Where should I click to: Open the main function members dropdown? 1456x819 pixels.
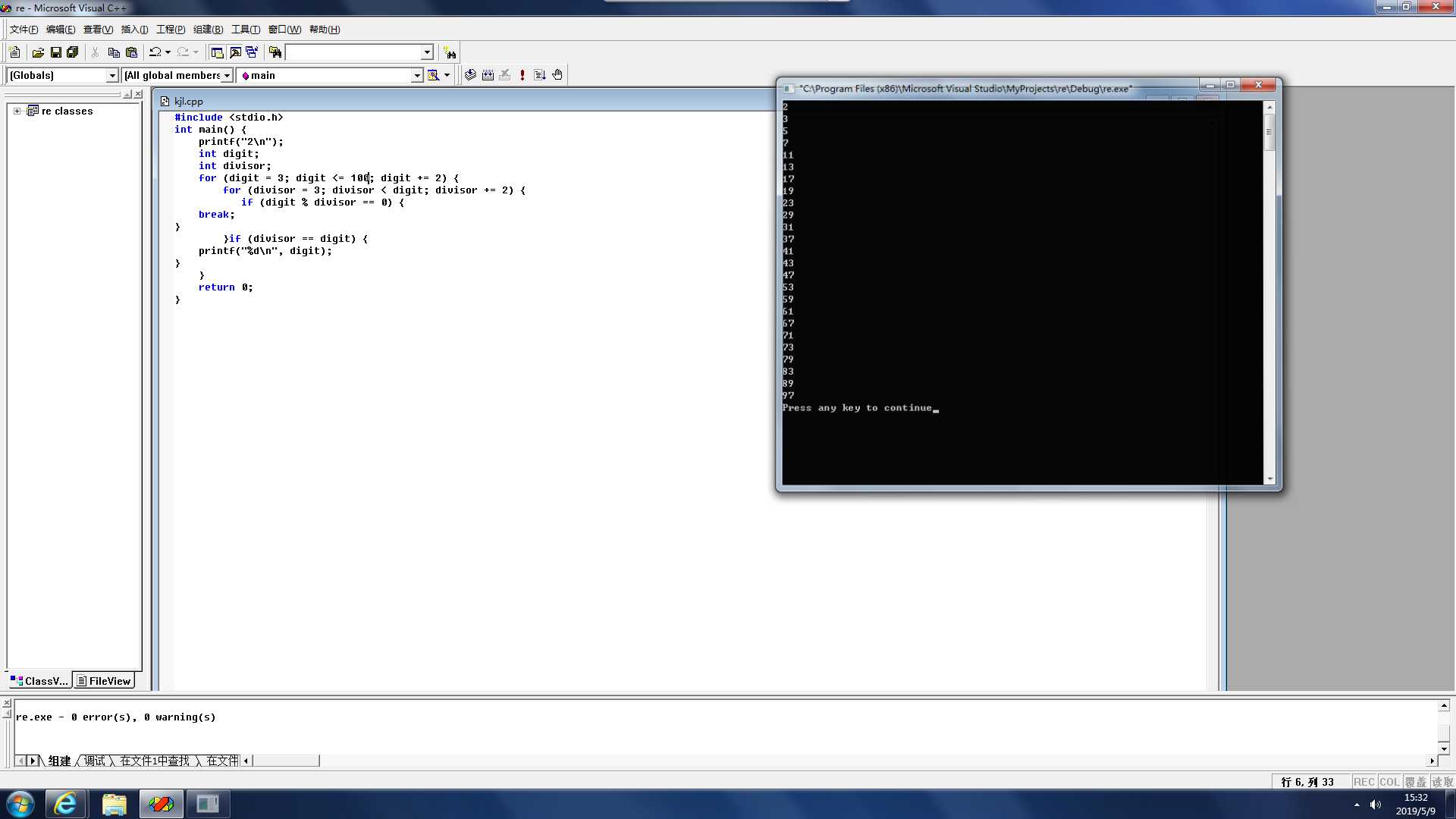[x=417, y=75]
